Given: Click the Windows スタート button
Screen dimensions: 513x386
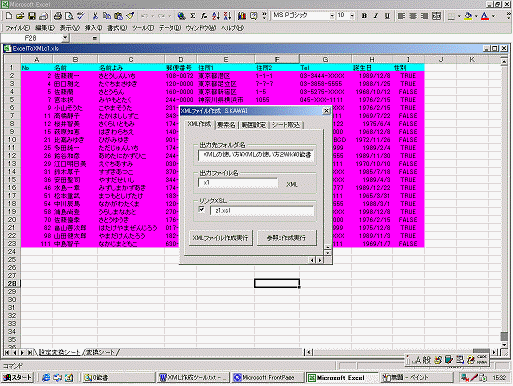Looking at the screenshot, I should coord(18,377).
